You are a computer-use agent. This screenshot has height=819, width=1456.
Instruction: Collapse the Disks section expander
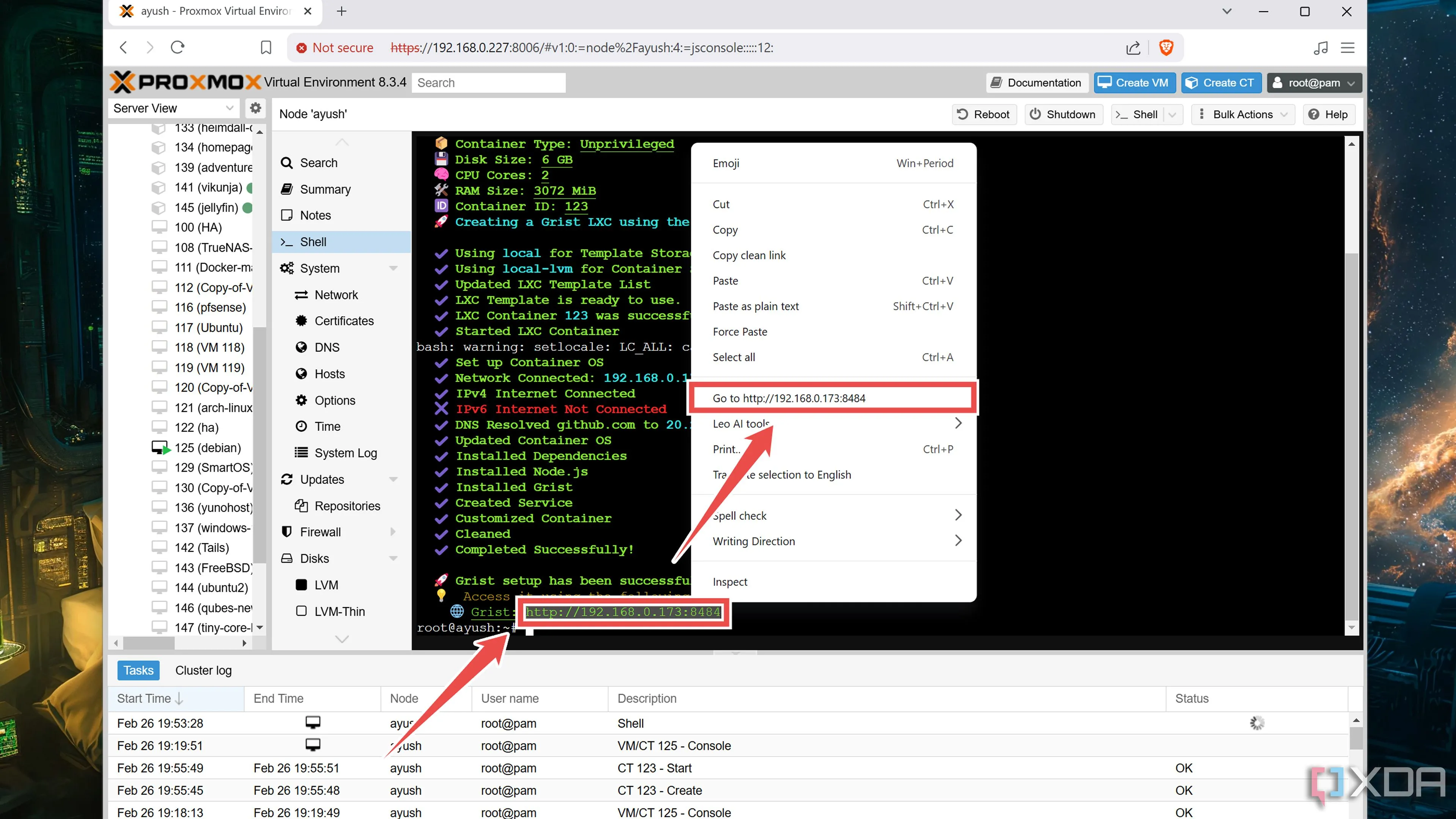(394, 559)
